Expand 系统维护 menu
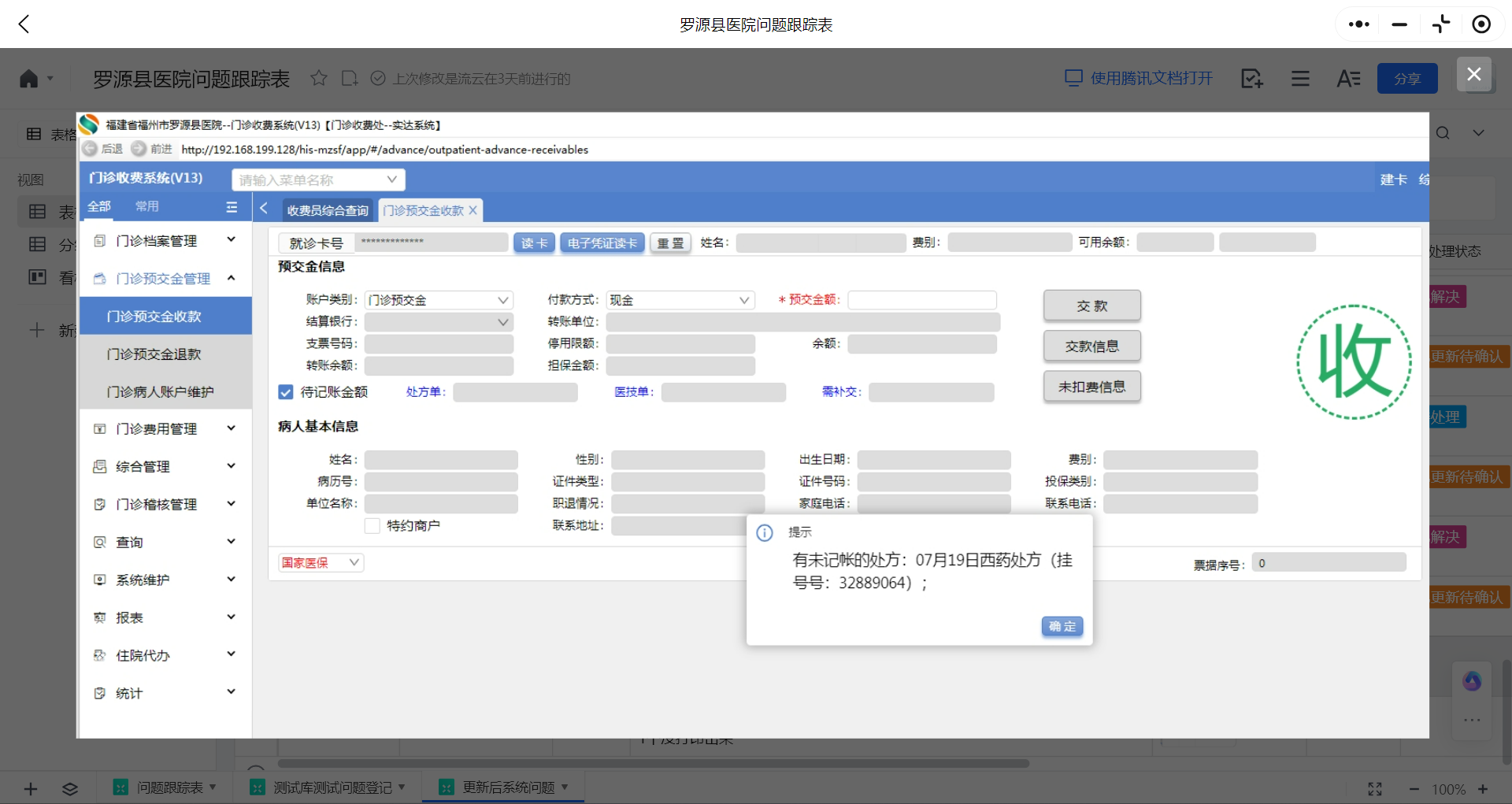The width and height of the screenshot is (1512, 804). [x=165, y=580]
